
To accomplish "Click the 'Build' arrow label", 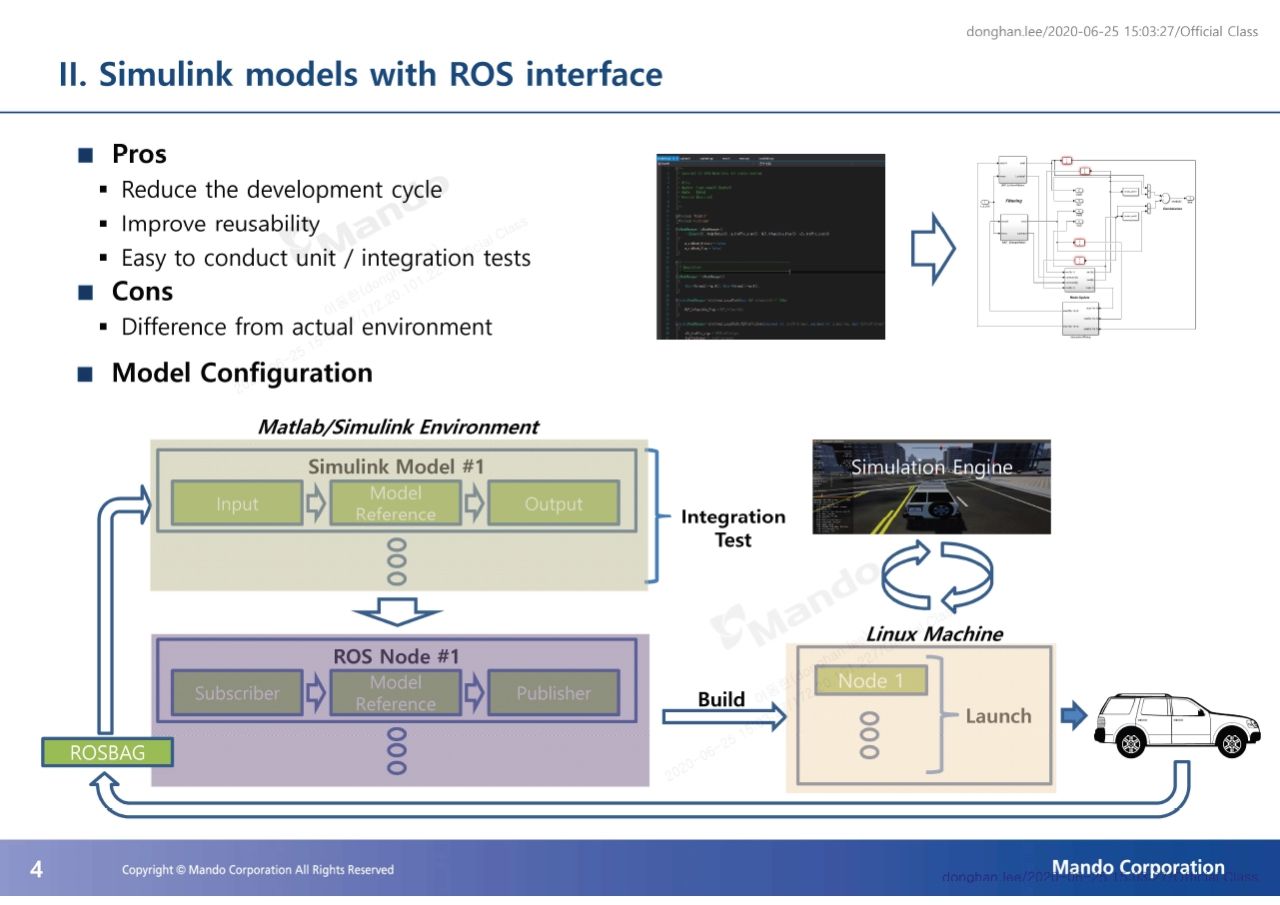I will pos(721,699).
